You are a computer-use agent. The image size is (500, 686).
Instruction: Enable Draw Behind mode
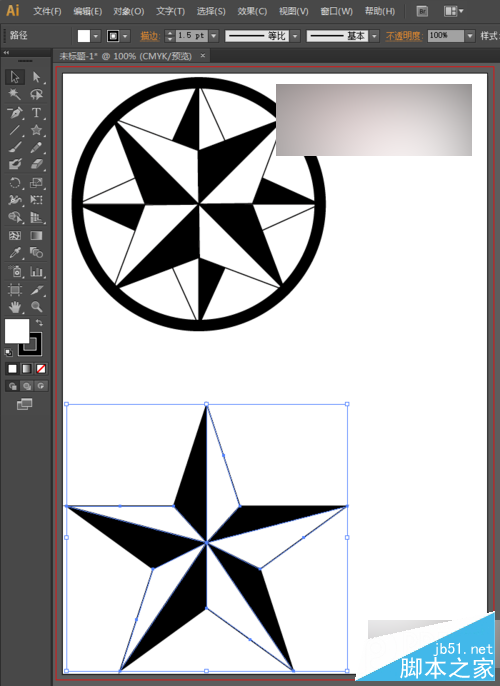(27, 386)
